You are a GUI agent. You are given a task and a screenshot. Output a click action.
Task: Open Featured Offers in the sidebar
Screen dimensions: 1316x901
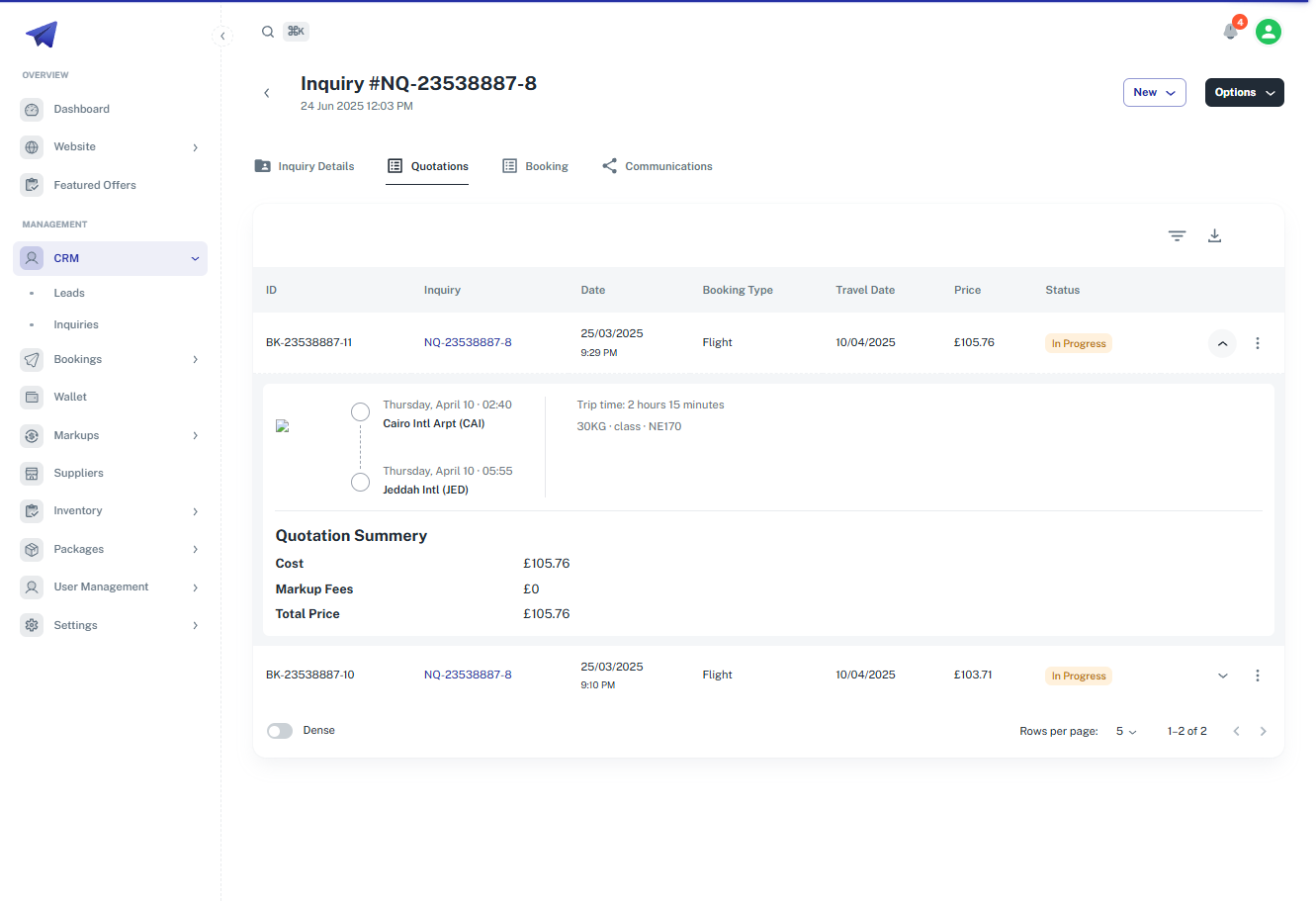click(110, 185)
